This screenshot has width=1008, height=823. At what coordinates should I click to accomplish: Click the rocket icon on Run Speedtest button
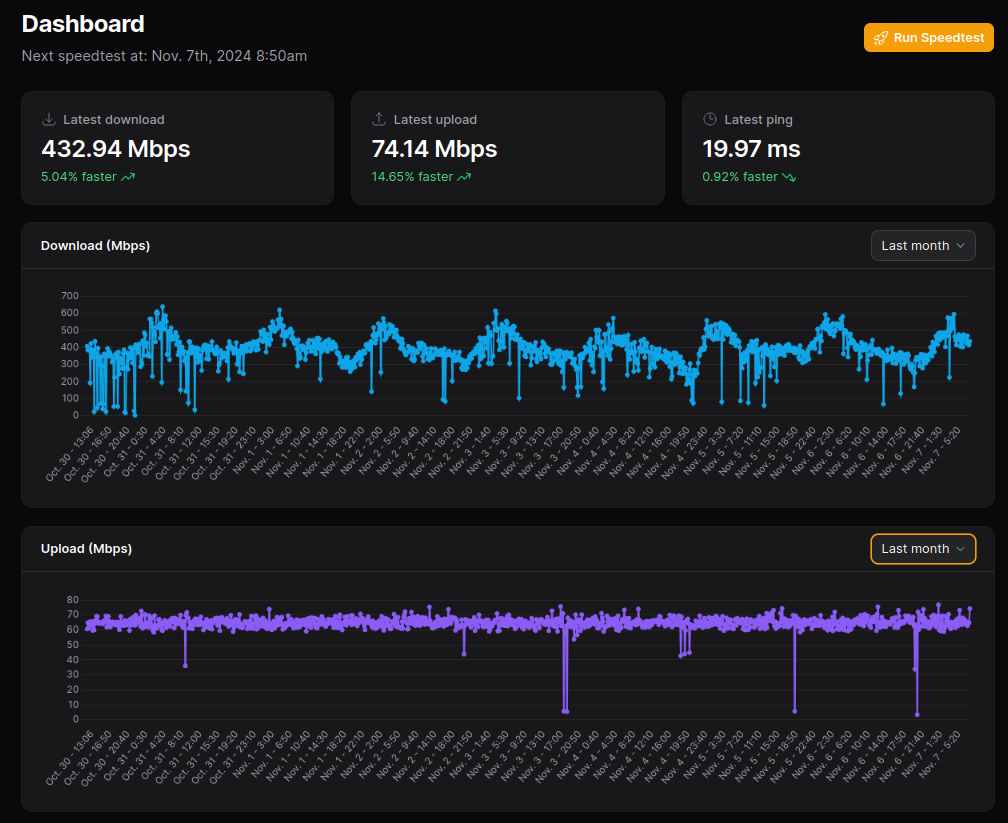click(x=881, y=37)
